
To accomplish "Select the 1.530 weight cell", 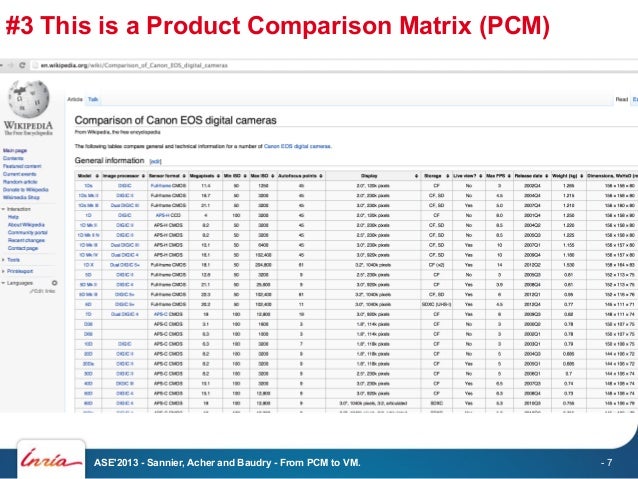I will 569,265.
